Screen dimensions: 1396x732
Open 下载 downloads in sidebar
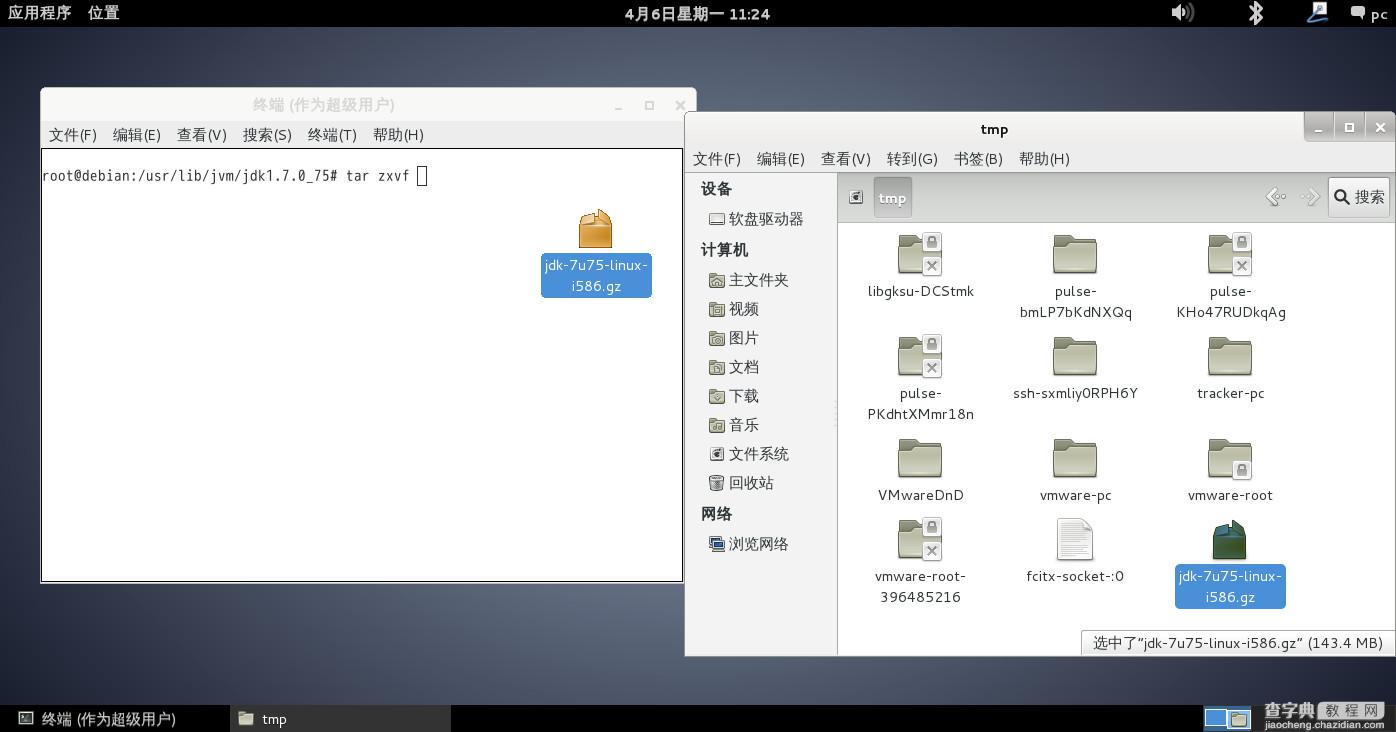(733, 396)
